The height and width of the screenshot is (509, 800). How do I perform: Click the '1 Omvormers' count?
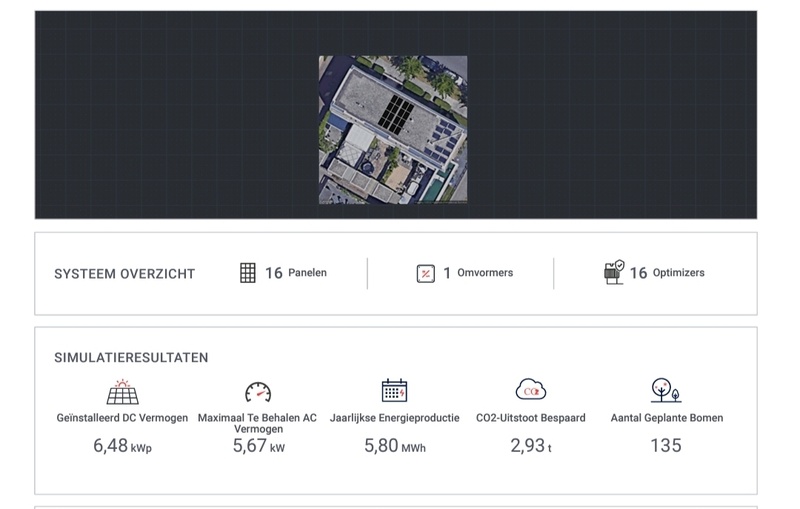click(478, 273)
